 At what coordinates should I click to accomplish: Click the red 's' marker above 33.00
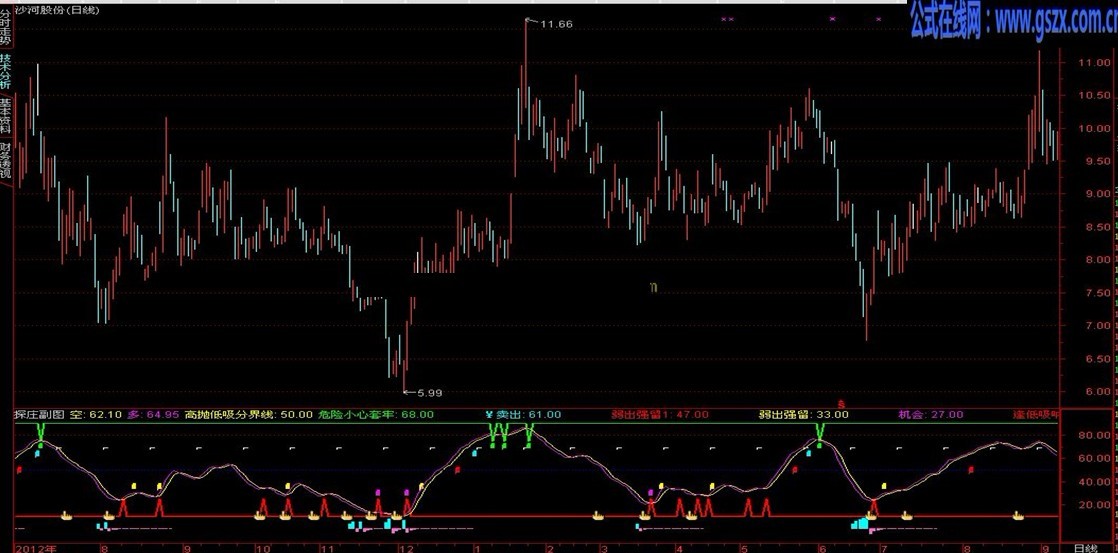[x=841, y=404]
